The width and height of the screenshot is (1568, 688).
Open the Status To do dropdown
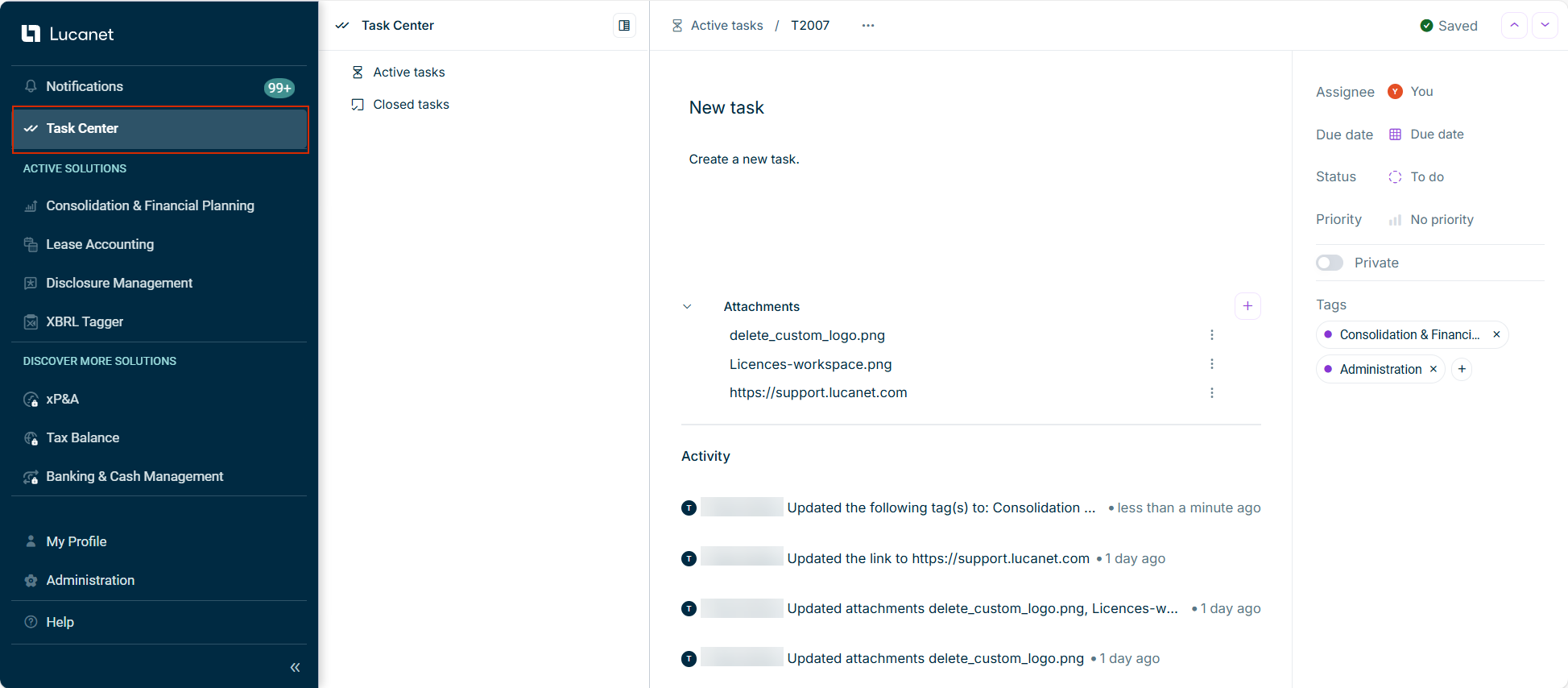click(x=1426, y=177)
